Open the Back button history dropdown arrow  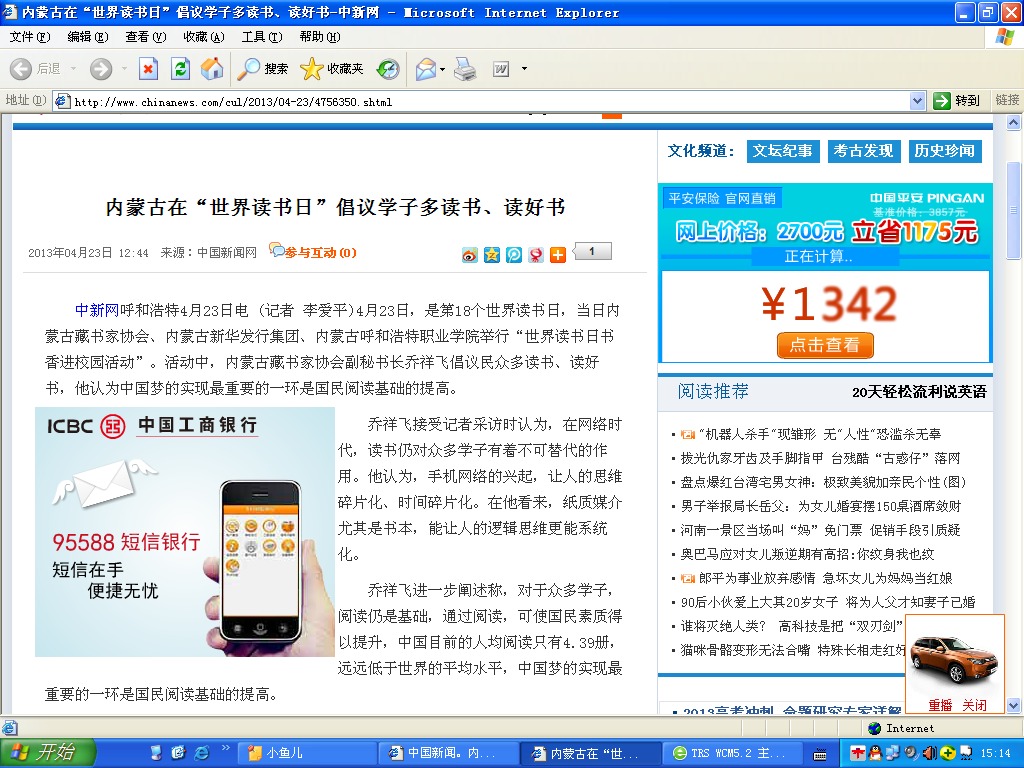point(71,69)
